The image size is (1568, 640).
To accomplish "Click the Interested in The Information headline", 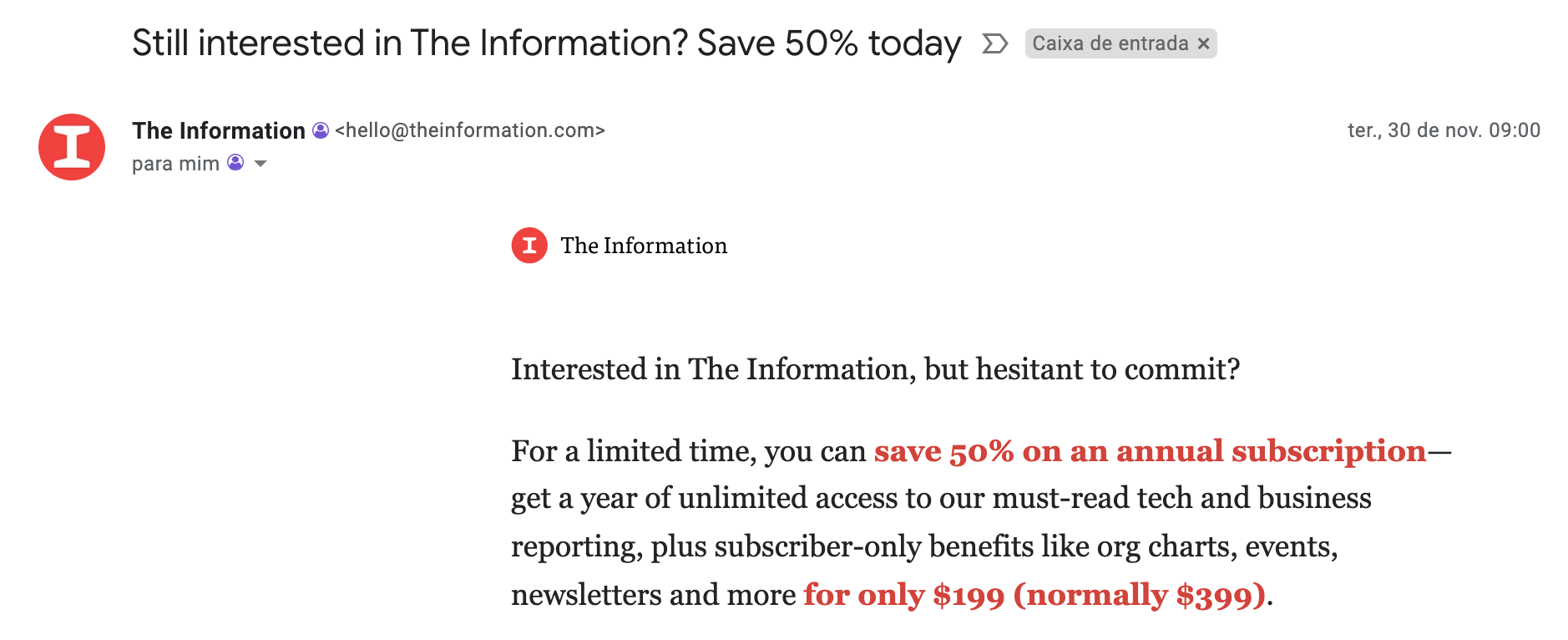I will click(x=876, y=369).
